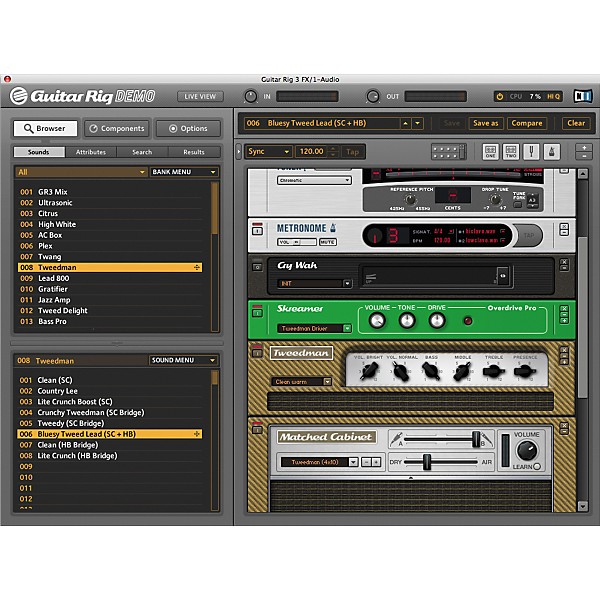Click the Native Instruments logo icon
The width and height of the screenshot is (600, 600).
[x=582, y=96]
